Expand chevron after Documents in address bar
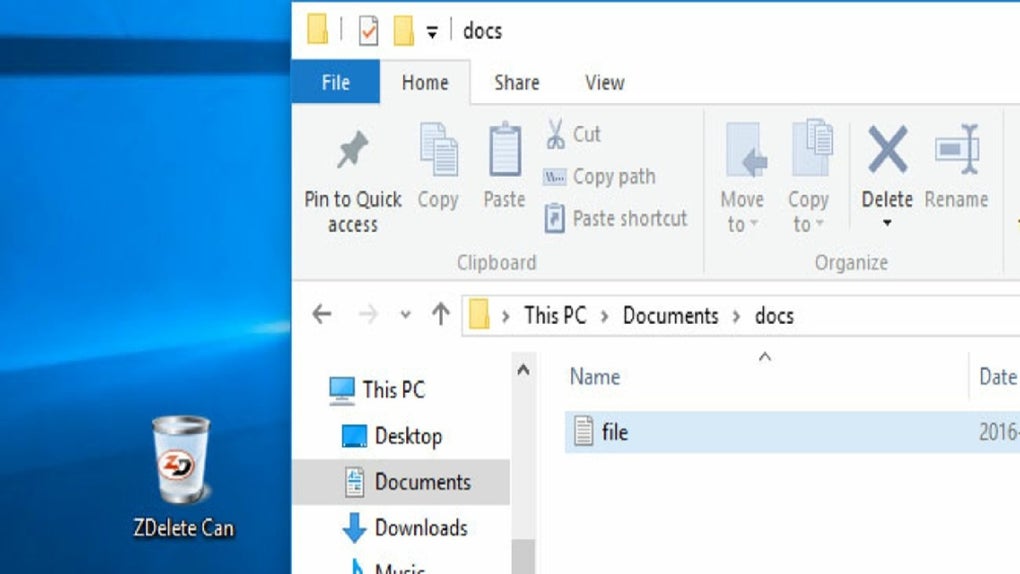 click(x=736, y=316)
